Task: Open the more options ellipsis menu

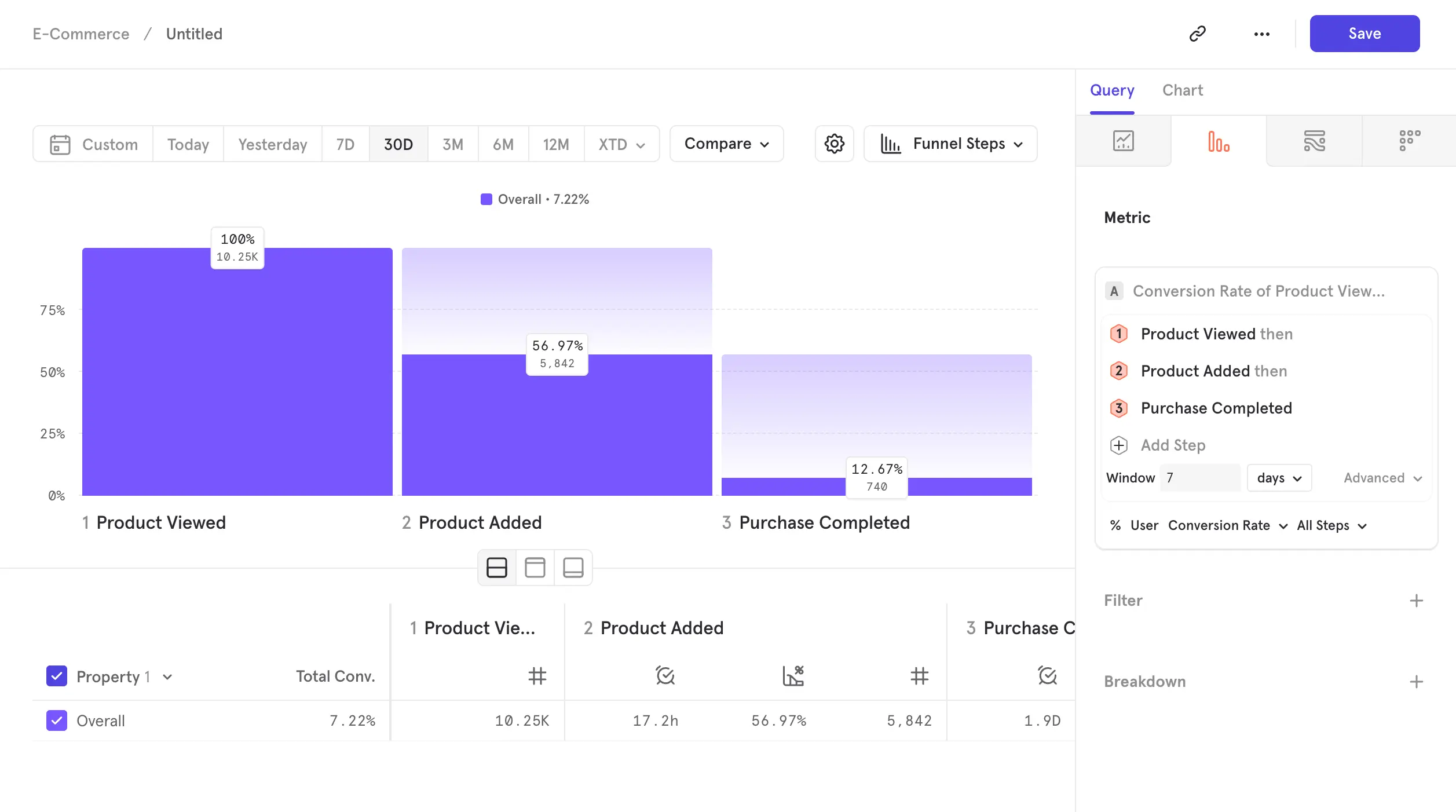Action: [x=1261, y=34]
